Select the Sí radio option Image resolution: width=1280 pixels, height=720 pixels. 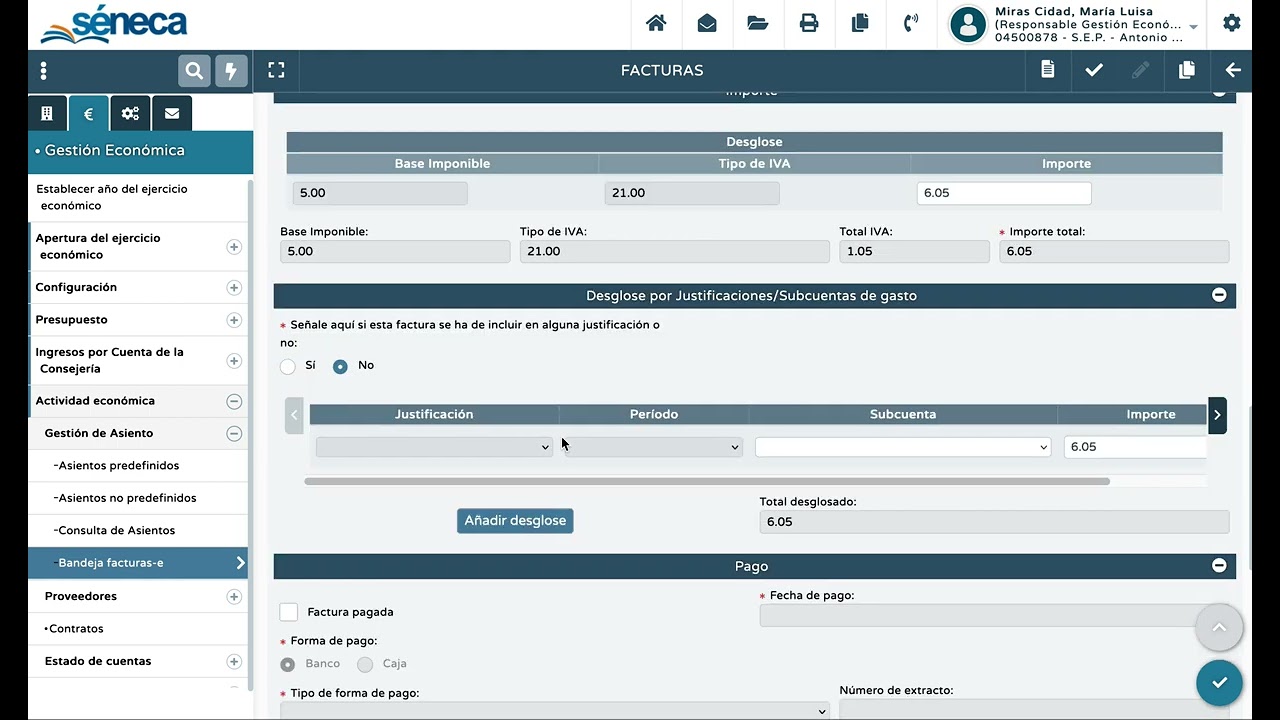288,366
